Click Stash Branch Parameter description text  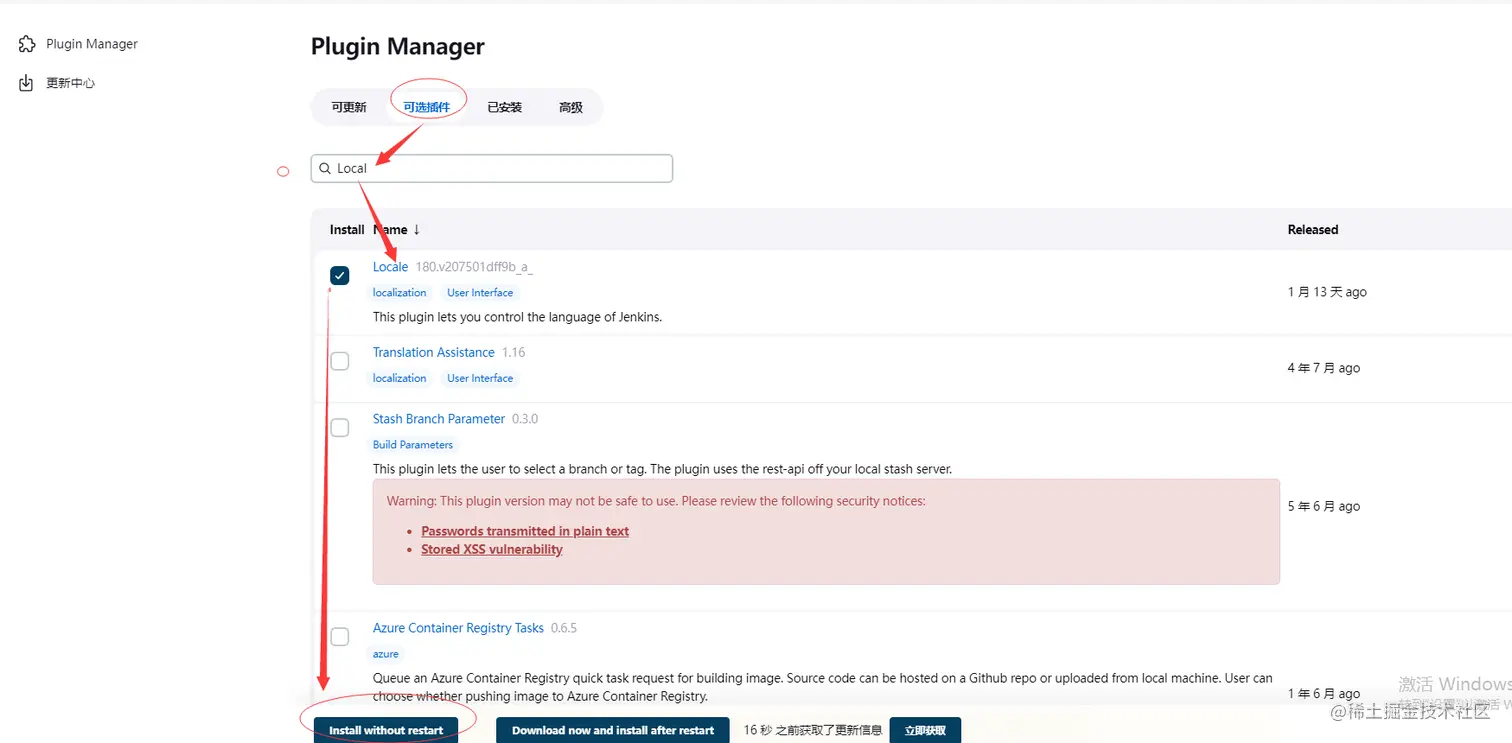pos(662,469)
